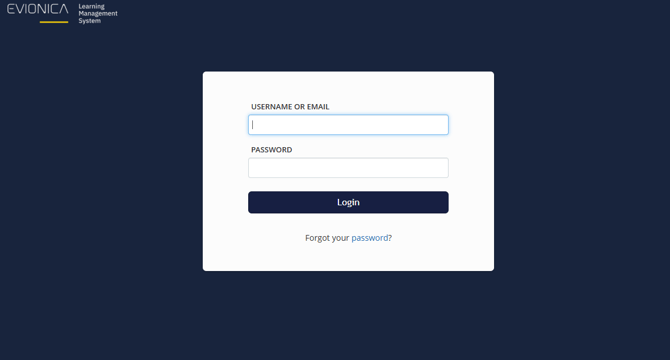Image resolution: width=670 pixels, height=360 pixels.
Task: Click the word 'EMAIL' in the username label
Action: pyautogui.click(x=318, y=107)
